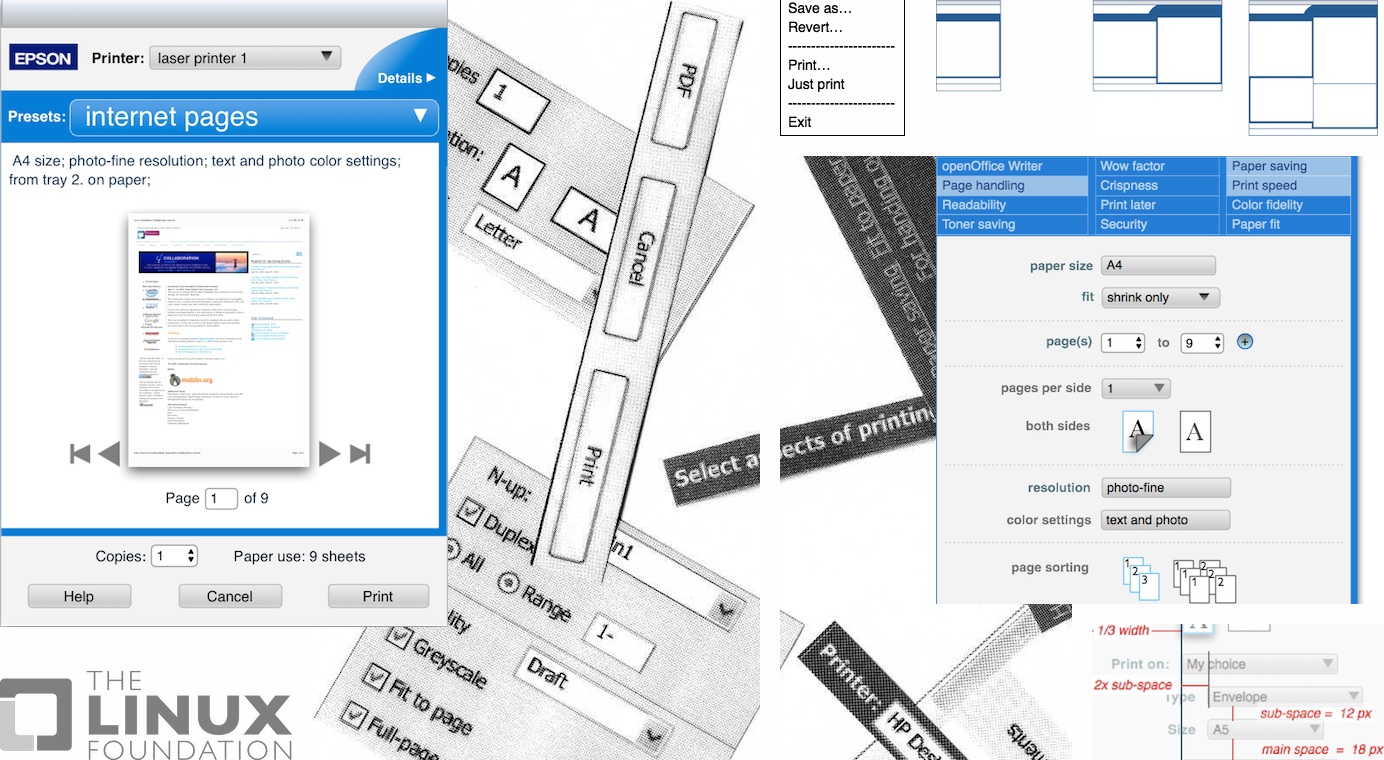Select single-sided printing icon

(x=1195, y=432)
